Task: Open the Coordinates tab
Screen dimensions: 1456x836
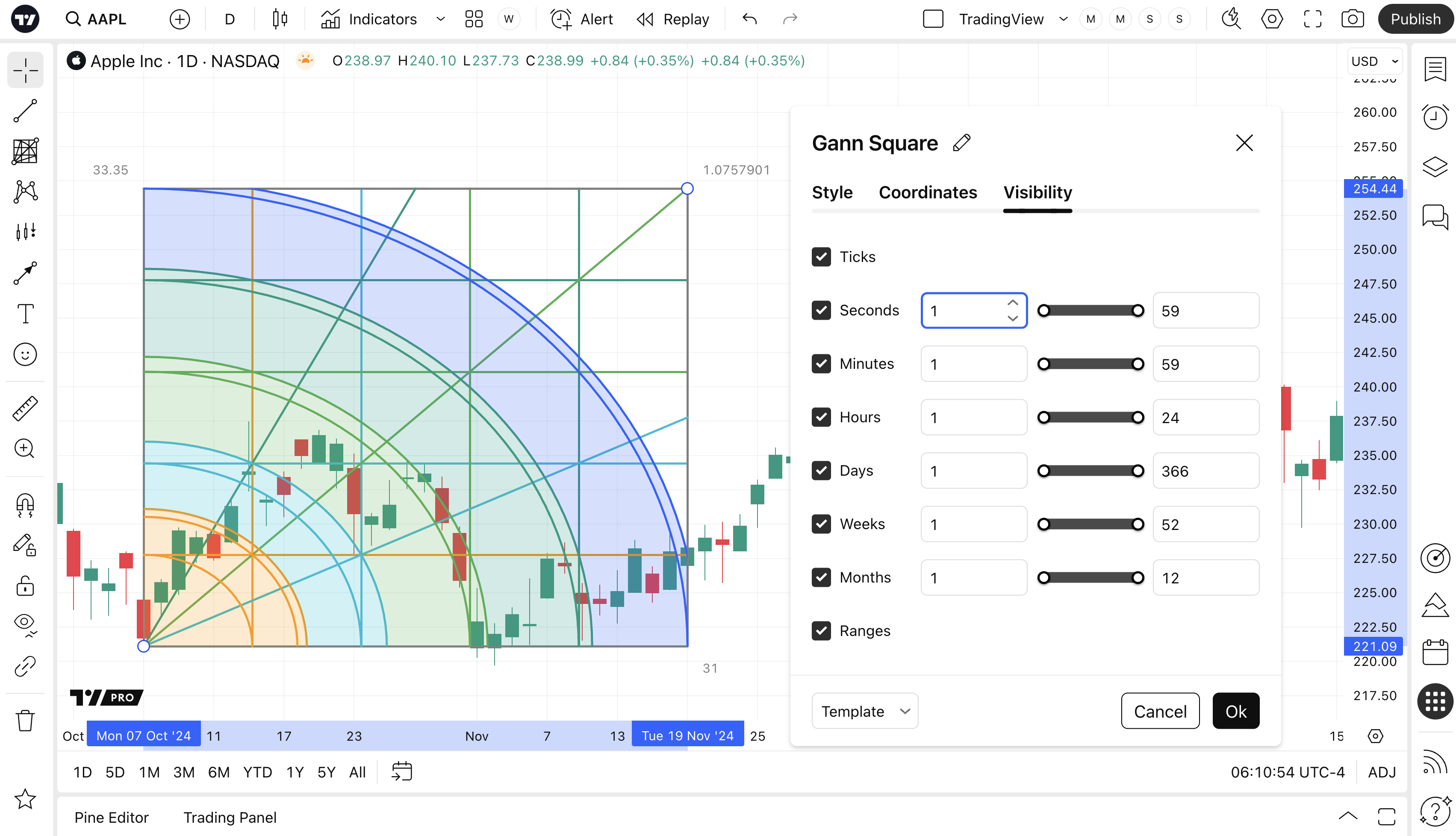Action: [927, 192]
